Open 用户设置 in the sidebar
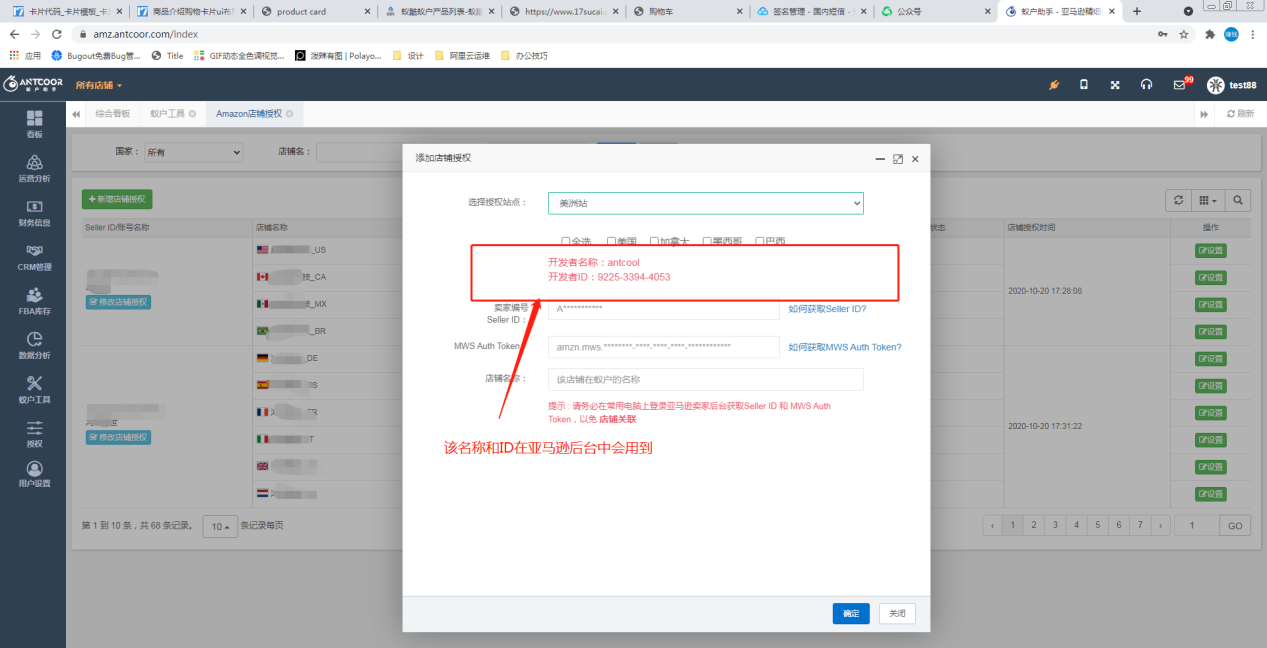This screenshot has width=1267, height=648. pos(34,474)
